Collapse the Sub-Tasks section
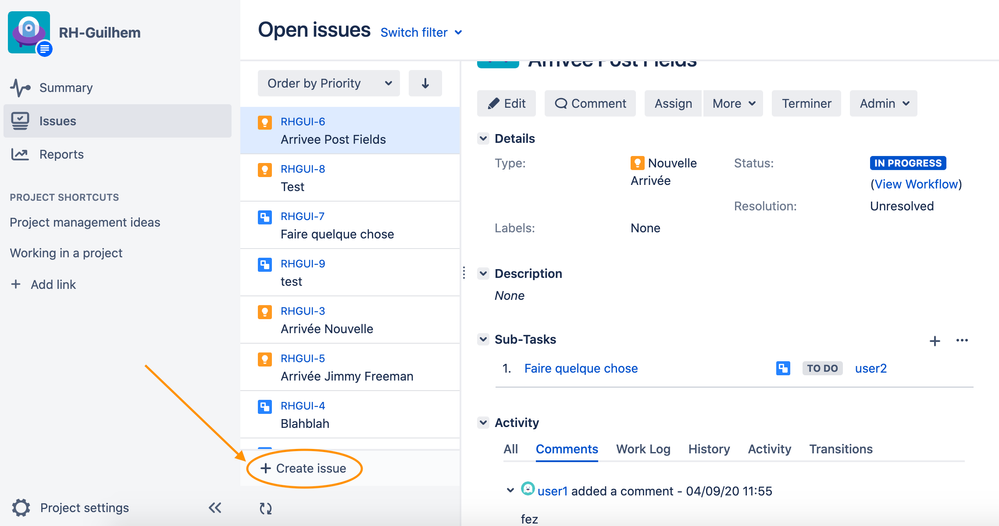 [x=483, y=339]
